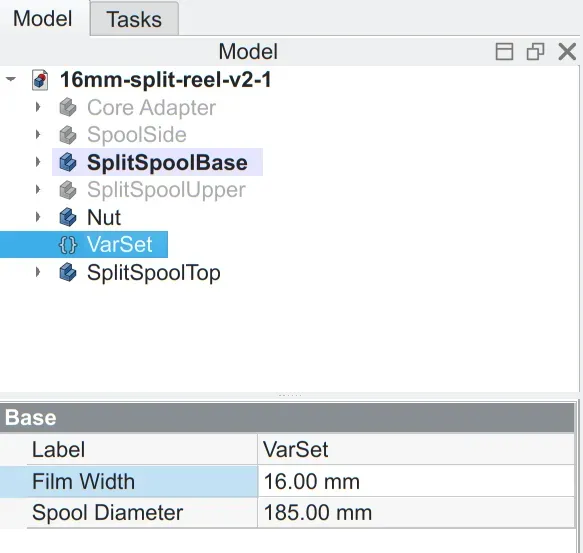The height and width of the screenshot is (553, 583).
Task: Click the SpoolSide body icon
Action: [68, 135]
